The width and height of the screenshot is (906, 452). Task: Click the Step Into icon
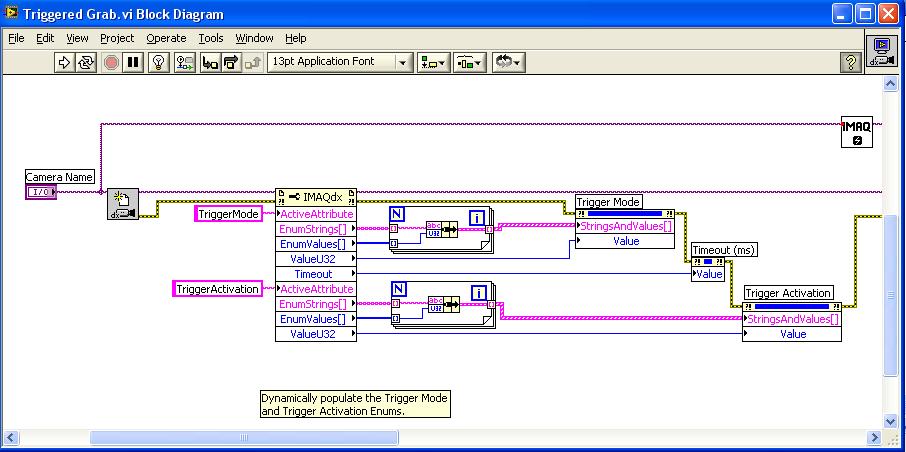[210, 62]
